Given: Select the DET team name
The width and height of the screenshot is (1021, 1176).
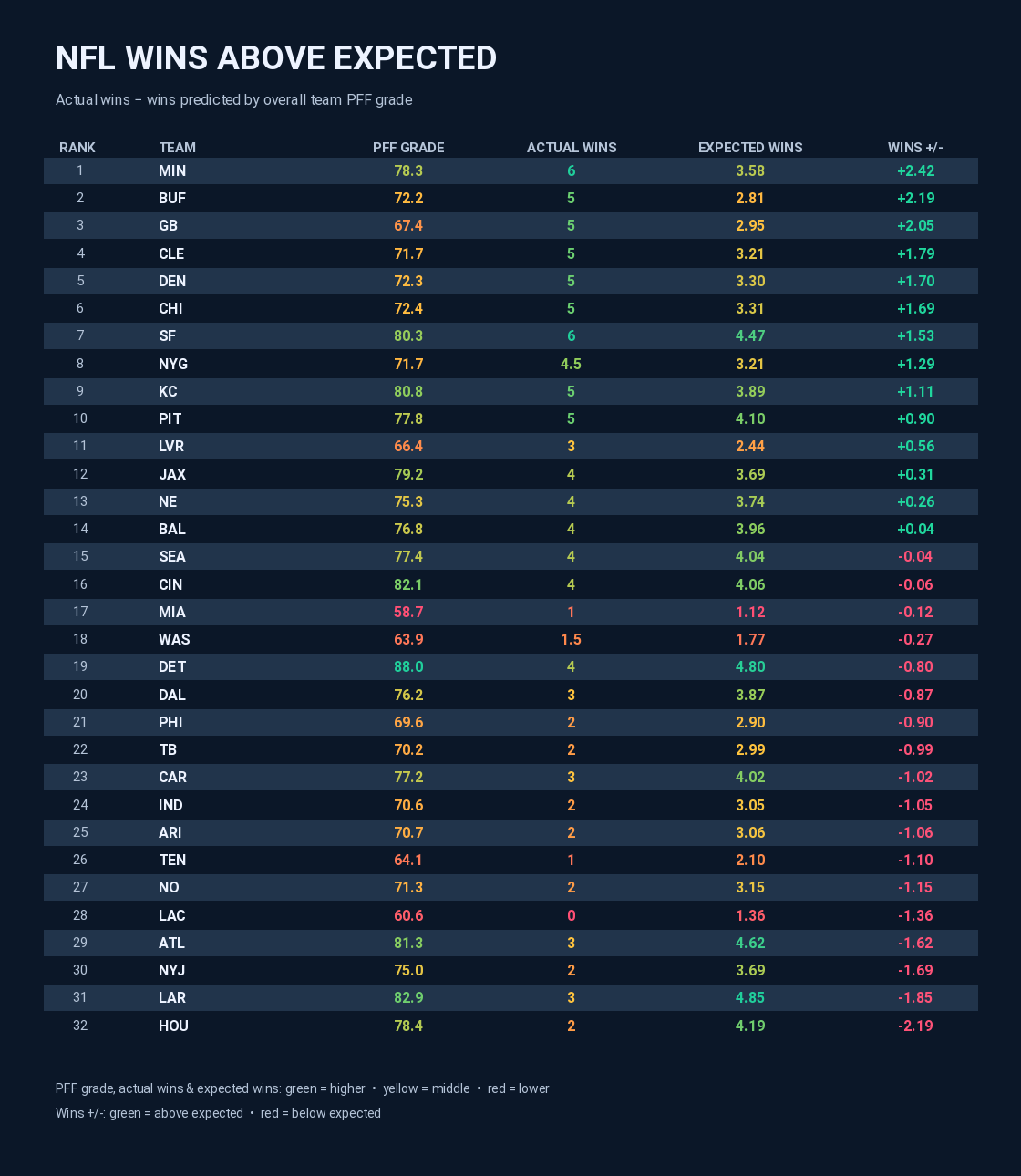Looking at the screenshot, I should [x=172, y=666].
